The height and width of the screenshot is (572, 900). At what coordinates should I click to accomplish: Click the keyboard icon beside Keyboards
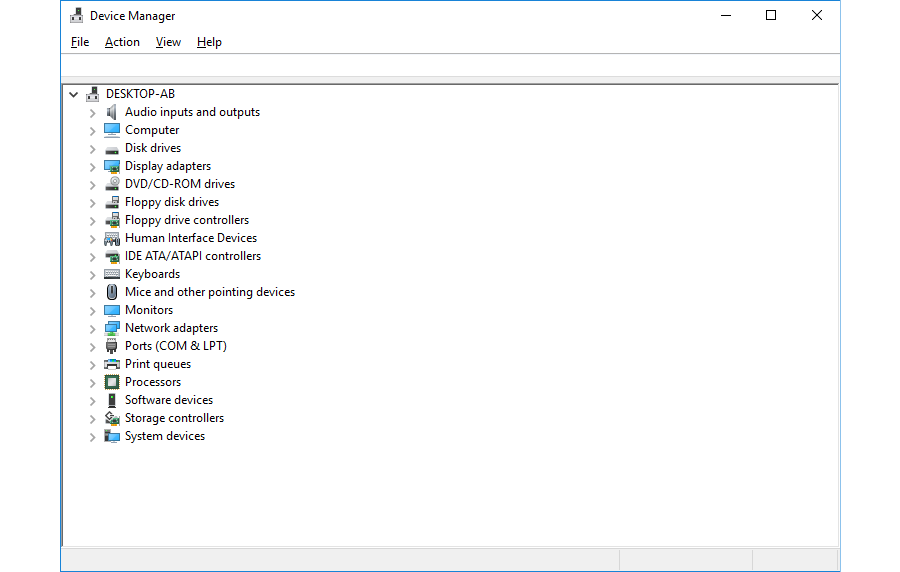[112, 274]
